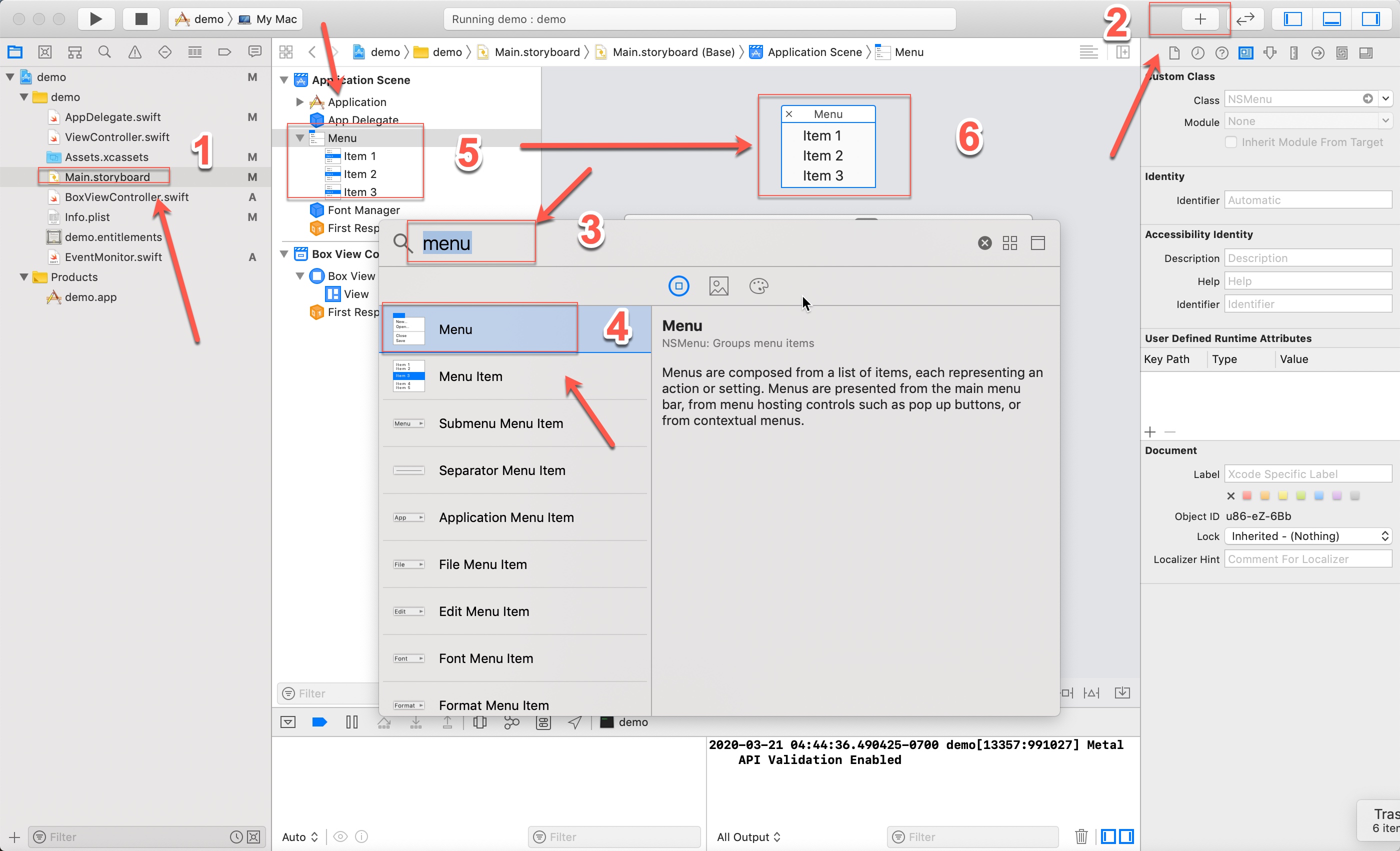The image size is (1400, 851).
Task: Select the red document label color
Action: point(1246,495)
